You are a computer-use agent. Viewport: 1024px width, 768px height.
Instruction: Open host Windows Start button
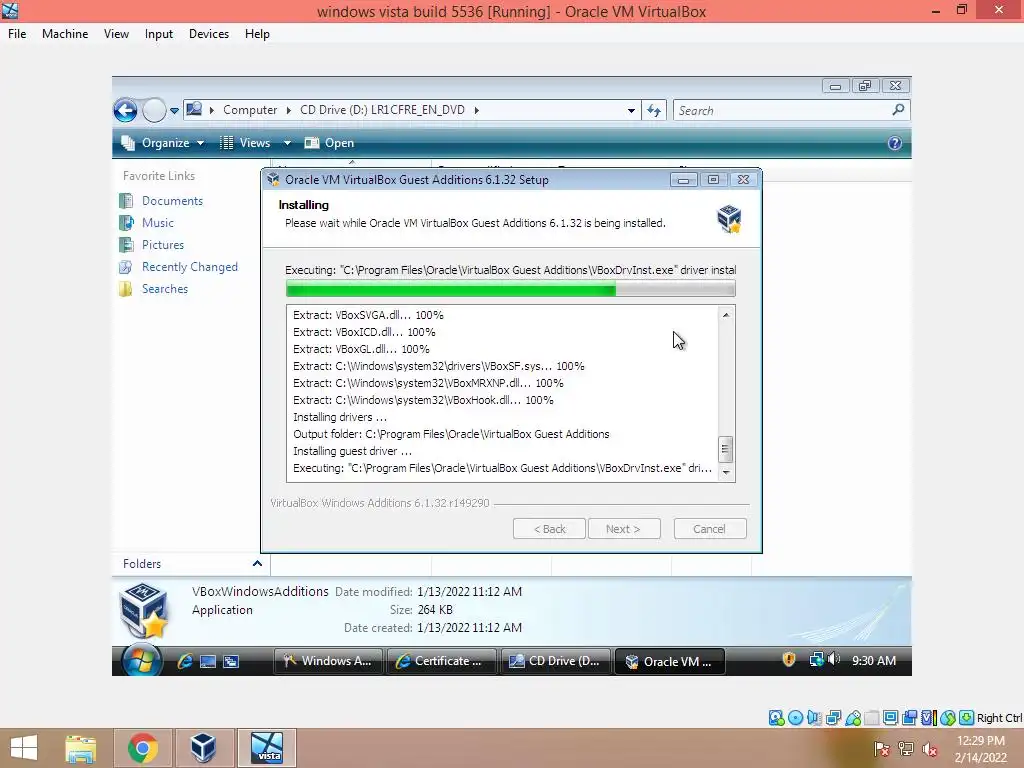coord(24,748)
